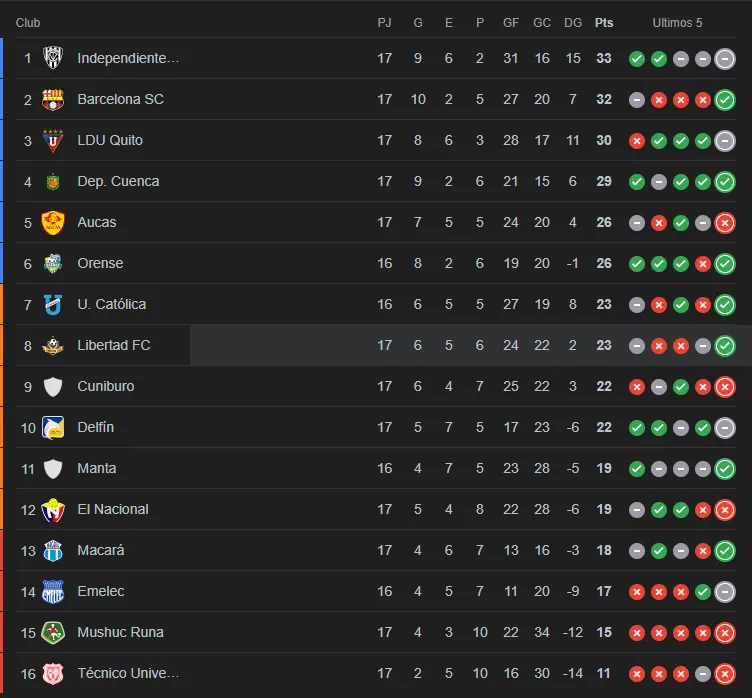
Task: Click the U. Católica club crest
Action: pos(53,304)
